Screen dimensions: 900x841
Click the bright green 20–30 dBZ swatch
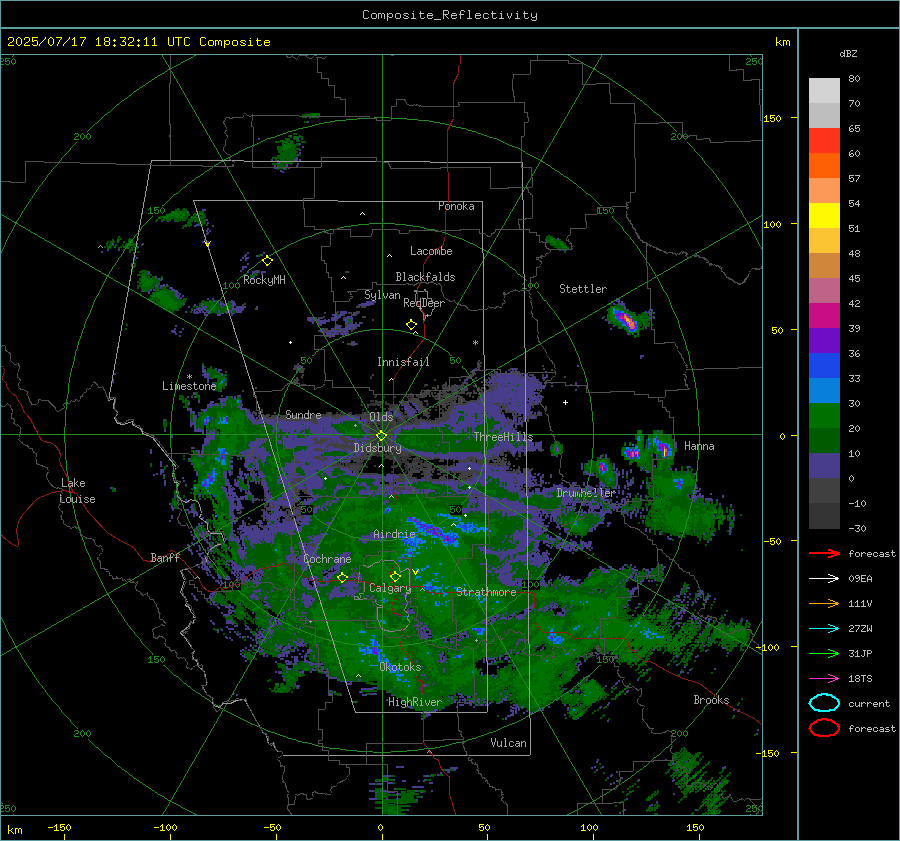824,415
